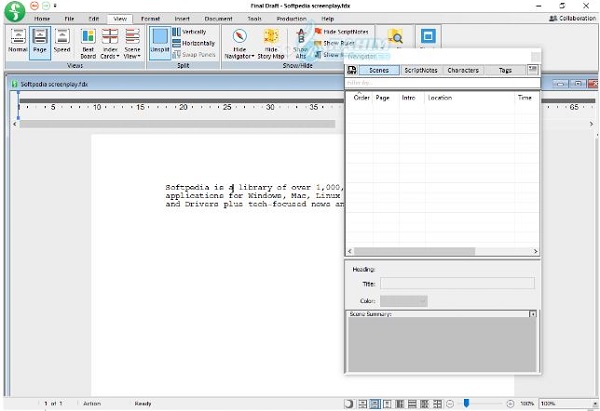The width and height of the screenshot is (600, 411).
Task: Click the Intro column header
Action: click(x=408, y=98)
